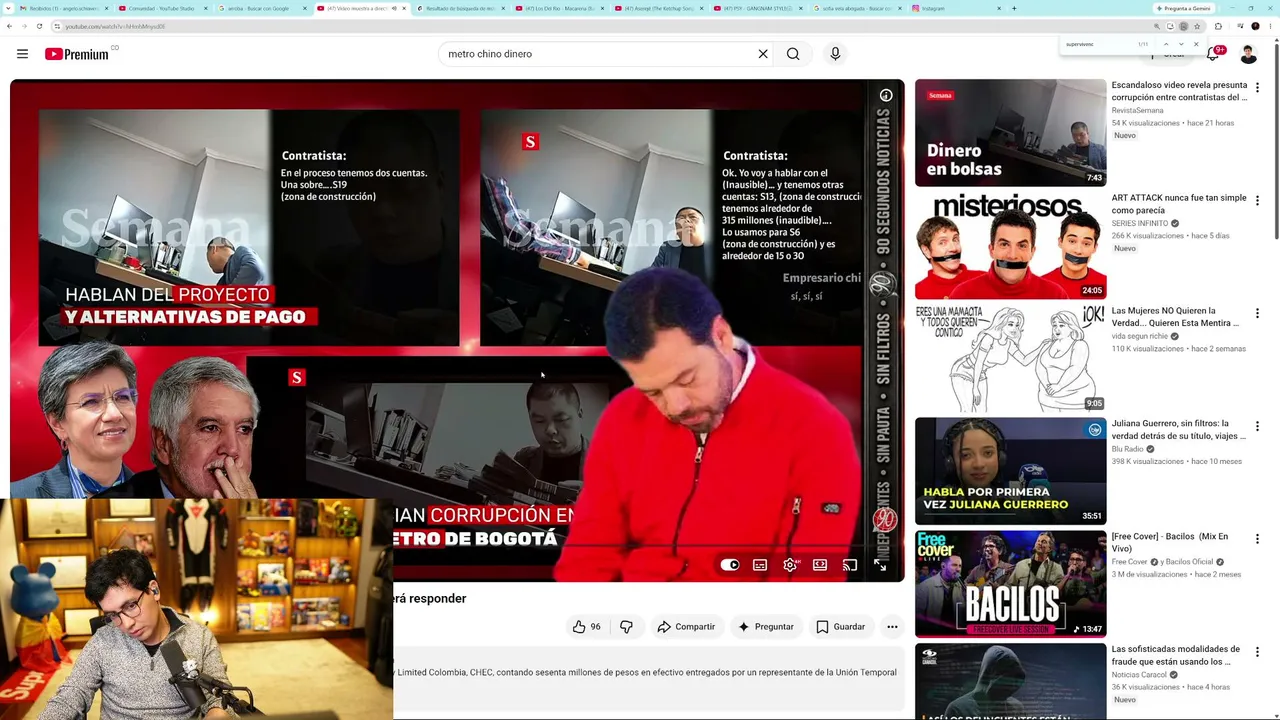Switch to the YouTube Studio Comunidad tab

tap(161, 8)
